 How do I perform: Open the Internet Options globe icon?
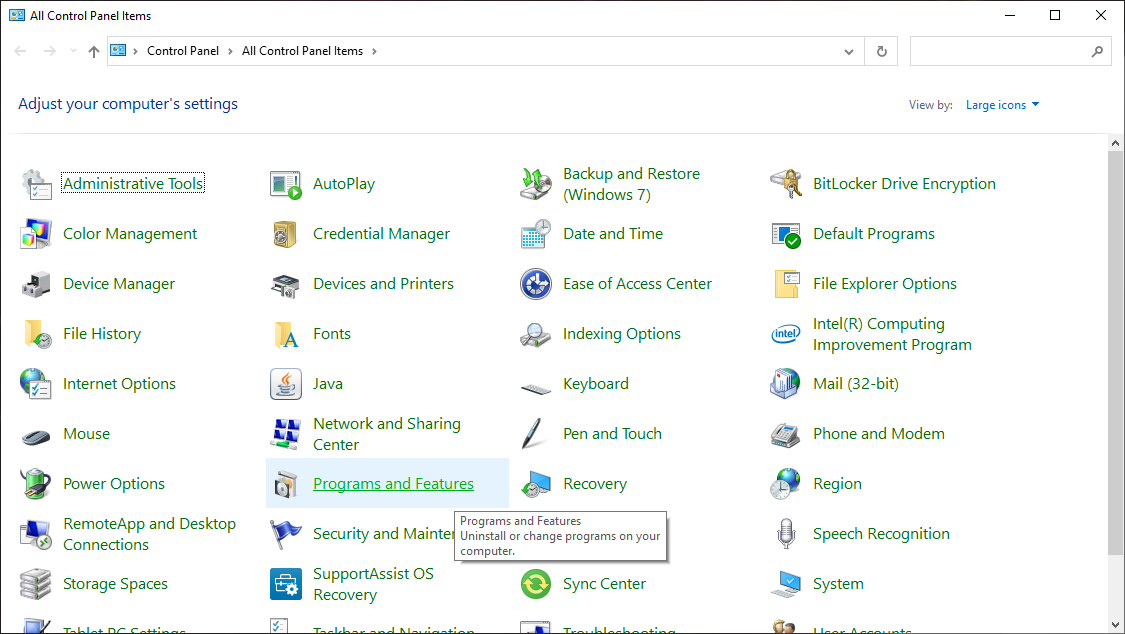[36, 384]
